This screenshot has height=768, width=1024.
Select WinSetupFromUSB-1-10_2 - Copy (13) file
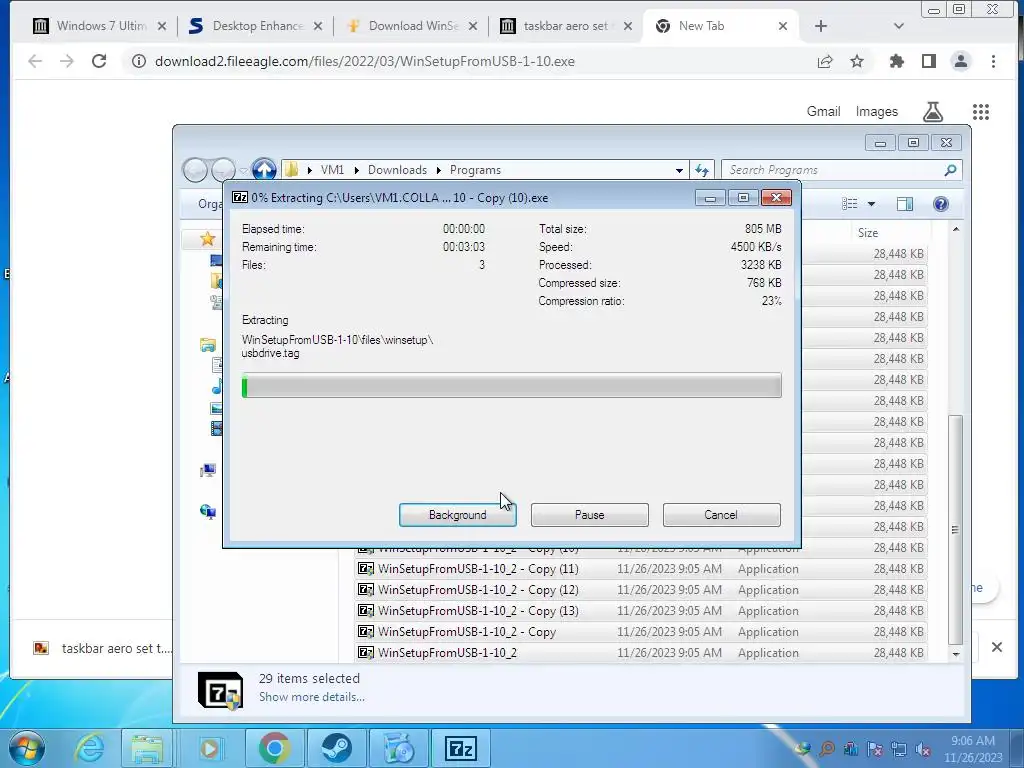641,611
